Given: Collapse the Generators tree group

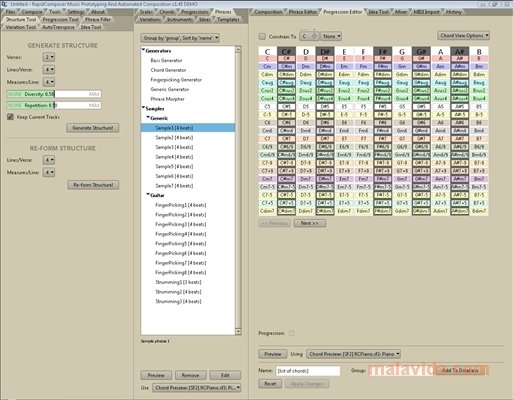Looking at the screenshot, I should (143, 50).
